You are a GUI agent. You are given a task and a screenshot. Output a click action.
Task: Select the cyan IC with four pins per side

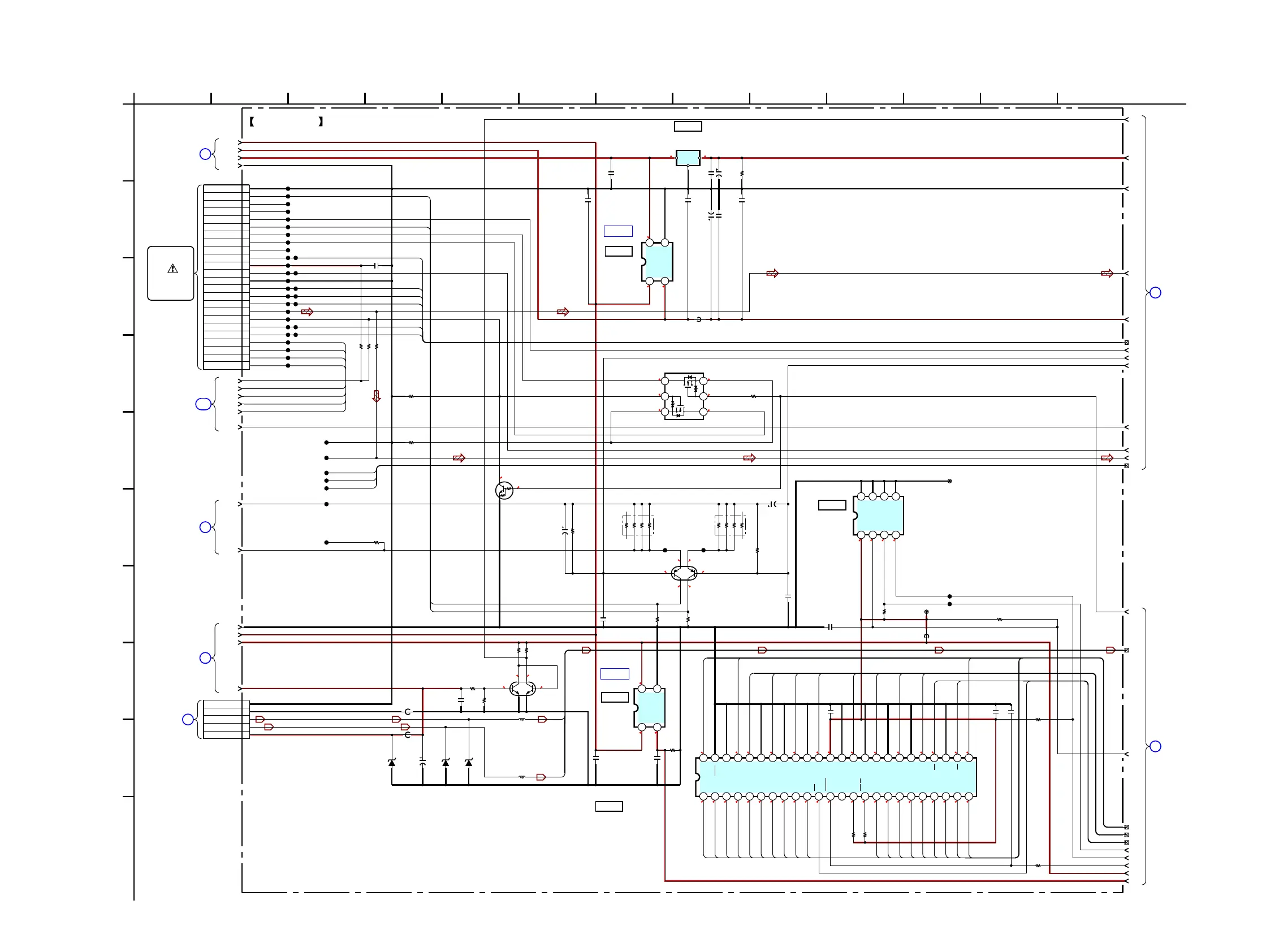coord(878,516)
